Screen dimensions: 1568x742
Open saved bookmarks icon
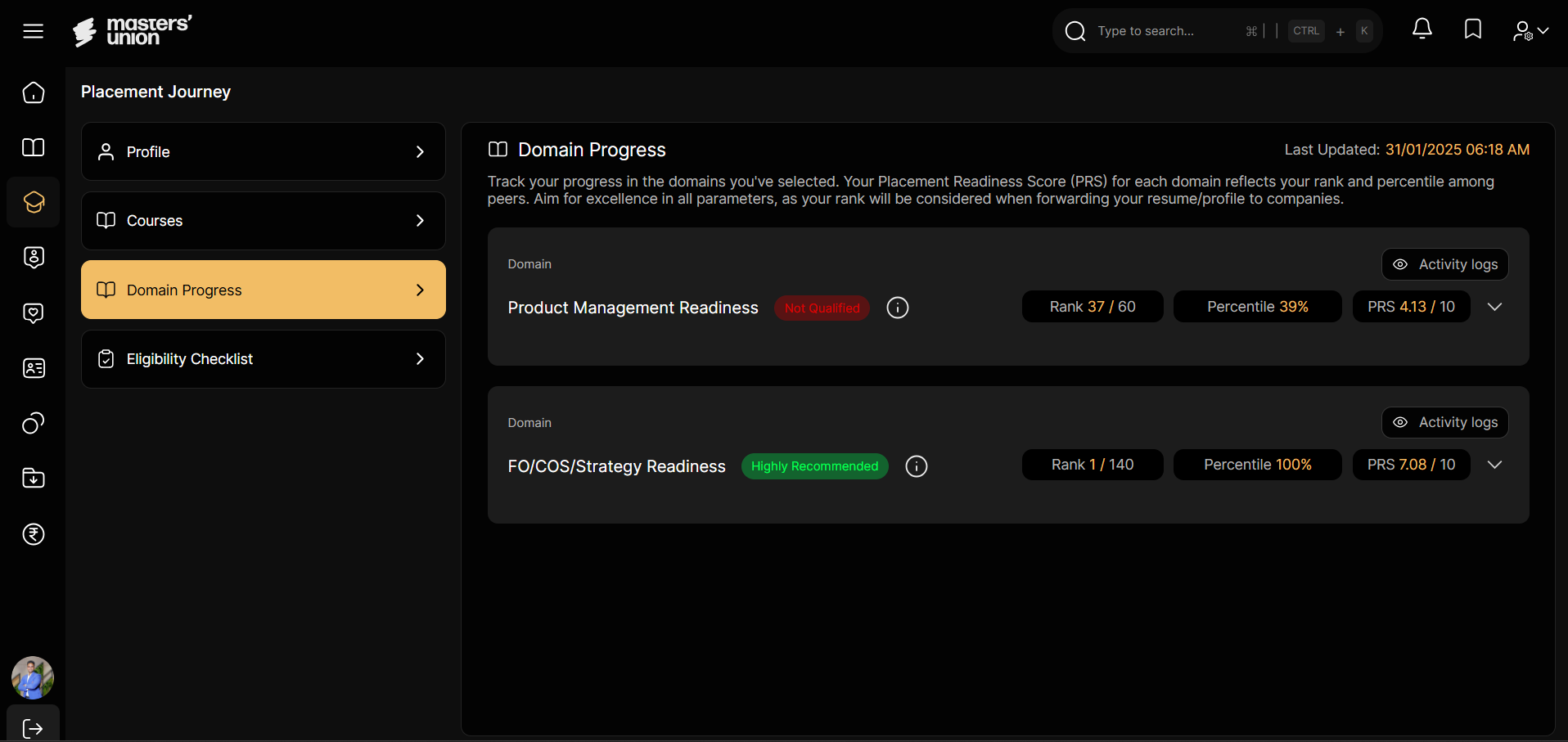point(1473,29)
